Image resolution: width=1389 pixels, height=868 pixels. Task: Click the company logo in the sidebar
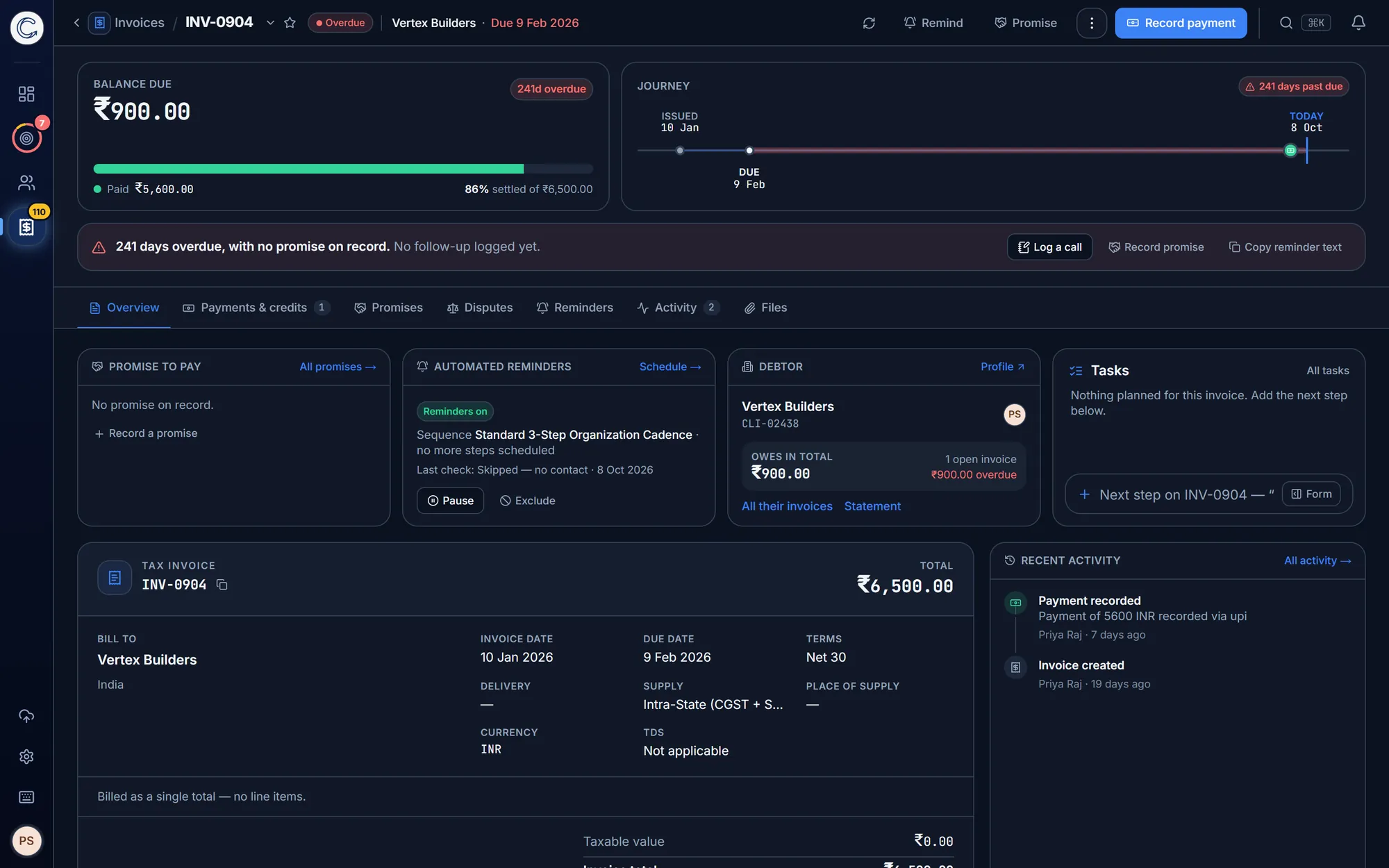(26, 28)
